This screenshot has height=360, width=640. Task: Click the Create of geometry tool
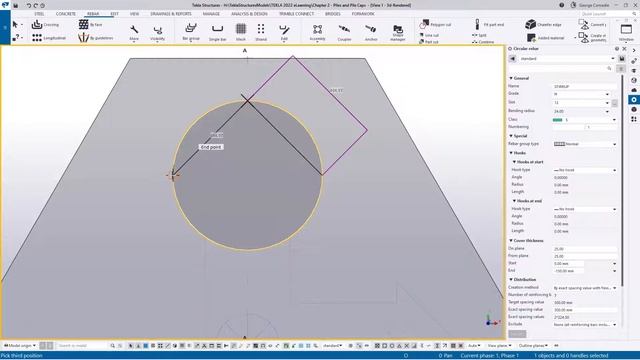(593, 37)
